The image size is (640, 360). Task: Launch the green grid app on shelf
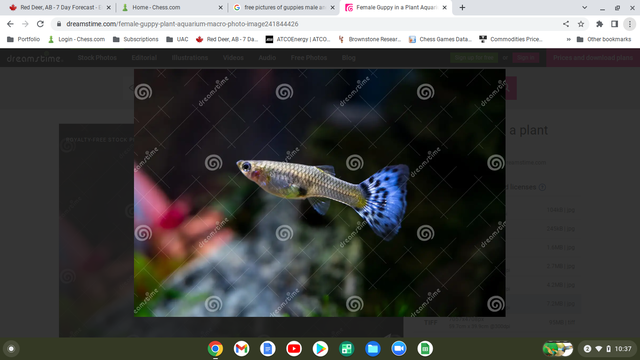346,349
